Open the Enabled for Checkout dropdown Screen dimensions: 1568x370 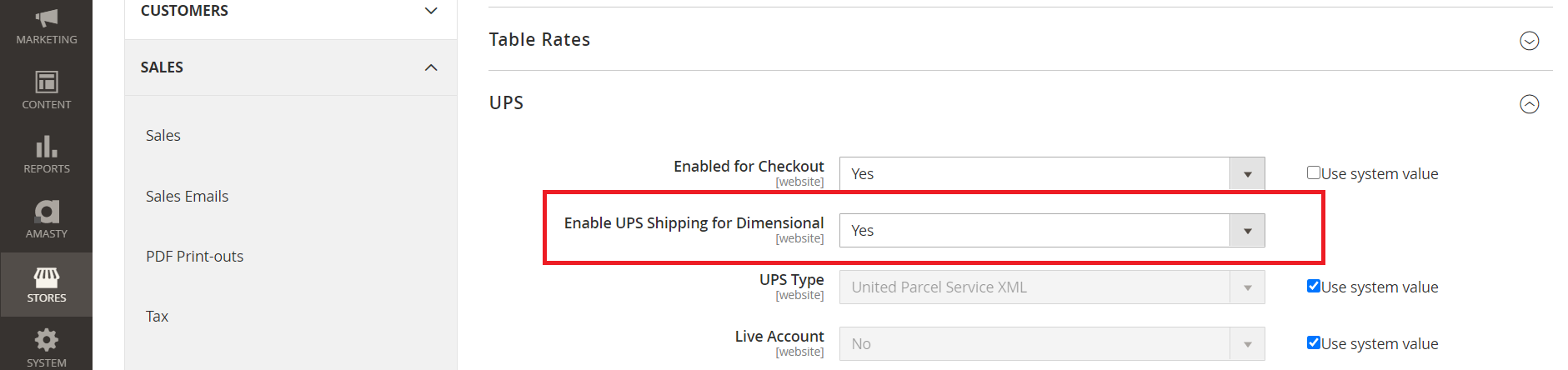tap(1051, 173)
